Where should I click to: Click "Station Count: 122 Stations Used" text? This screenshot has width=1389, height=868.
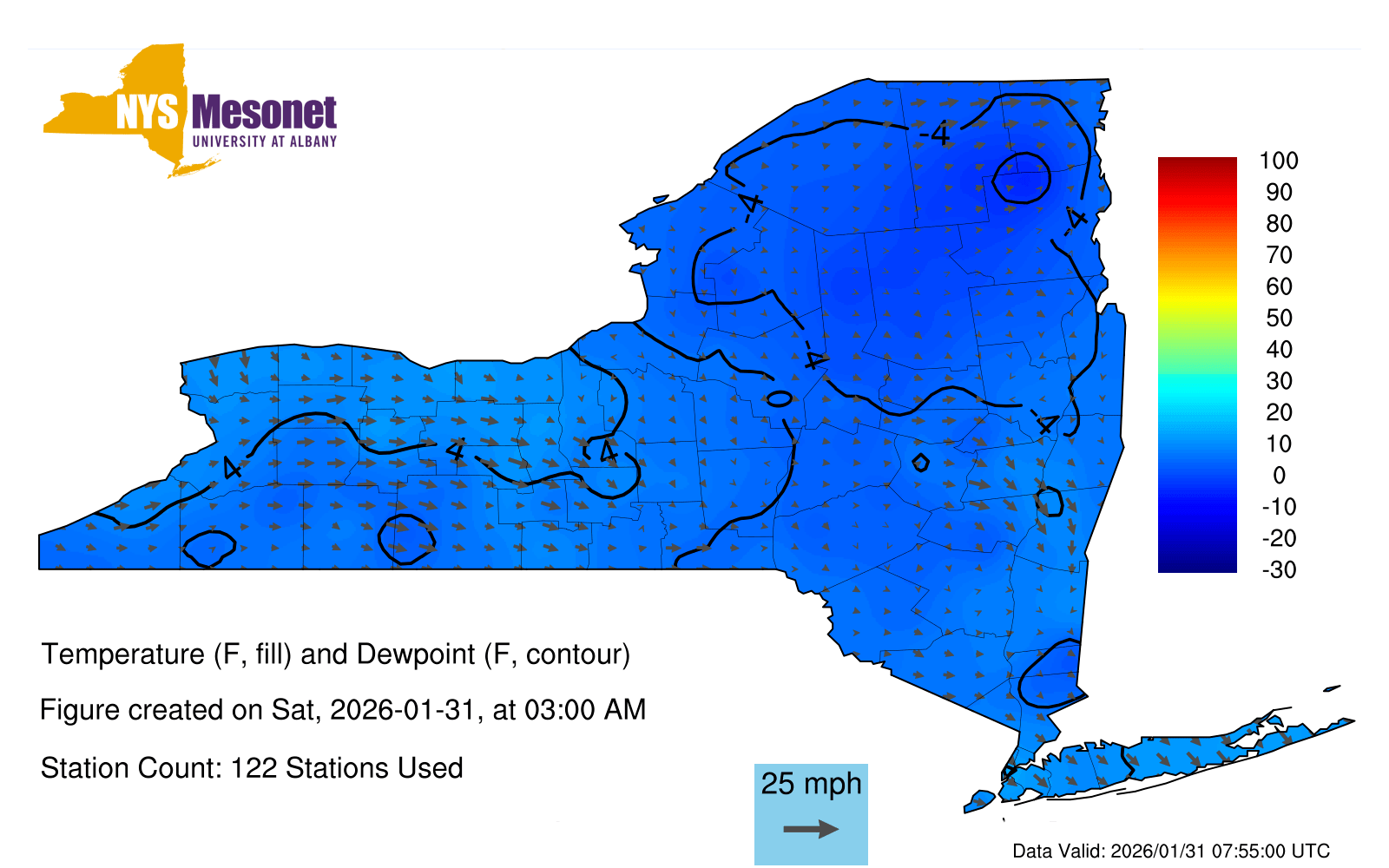[x=252, y=768]
